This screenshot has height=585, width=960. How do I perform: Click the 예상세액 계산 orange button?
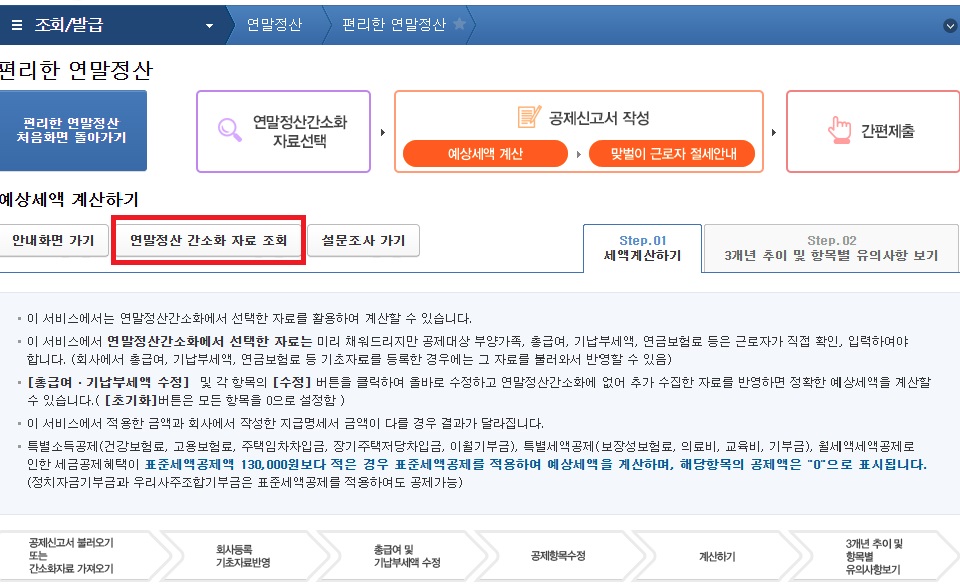coord(485,153)
